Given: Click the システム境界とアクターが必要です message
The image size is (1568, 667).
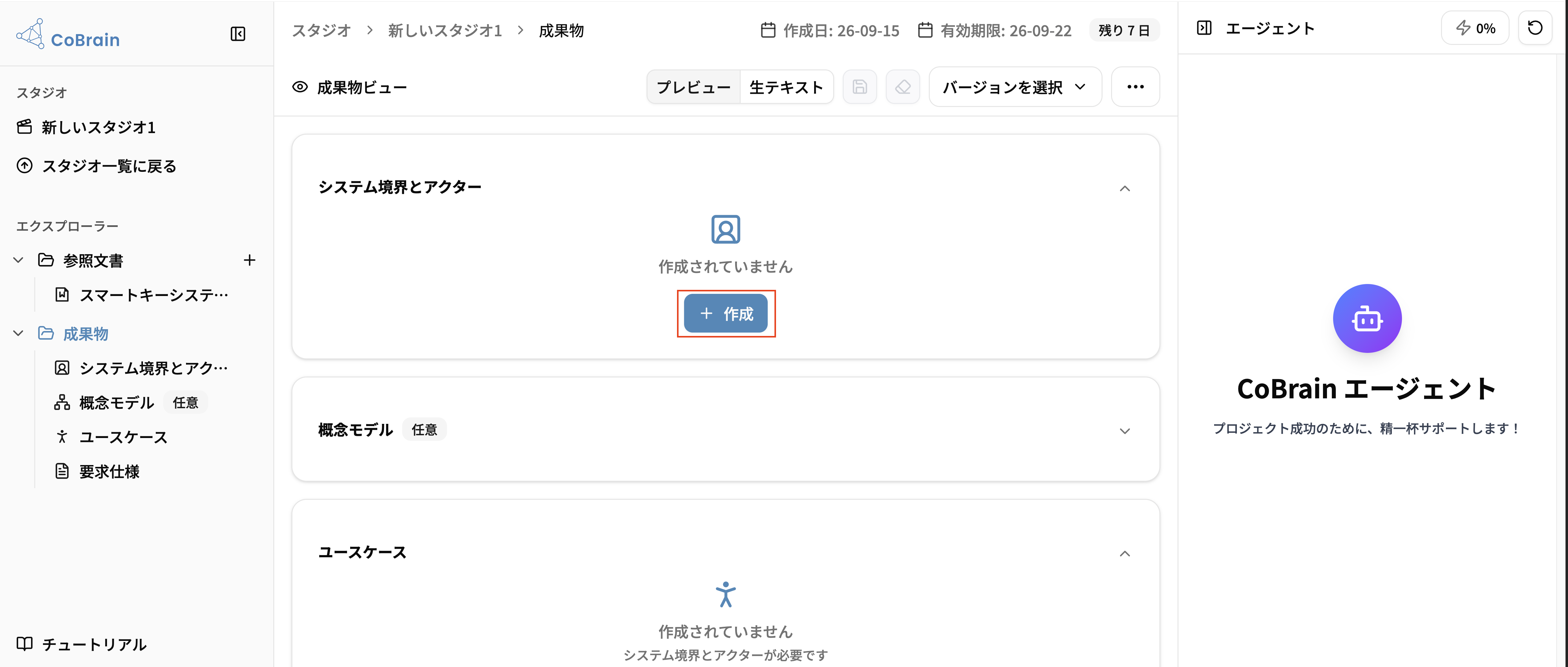Looking at the screenshot, I should 726,655.
